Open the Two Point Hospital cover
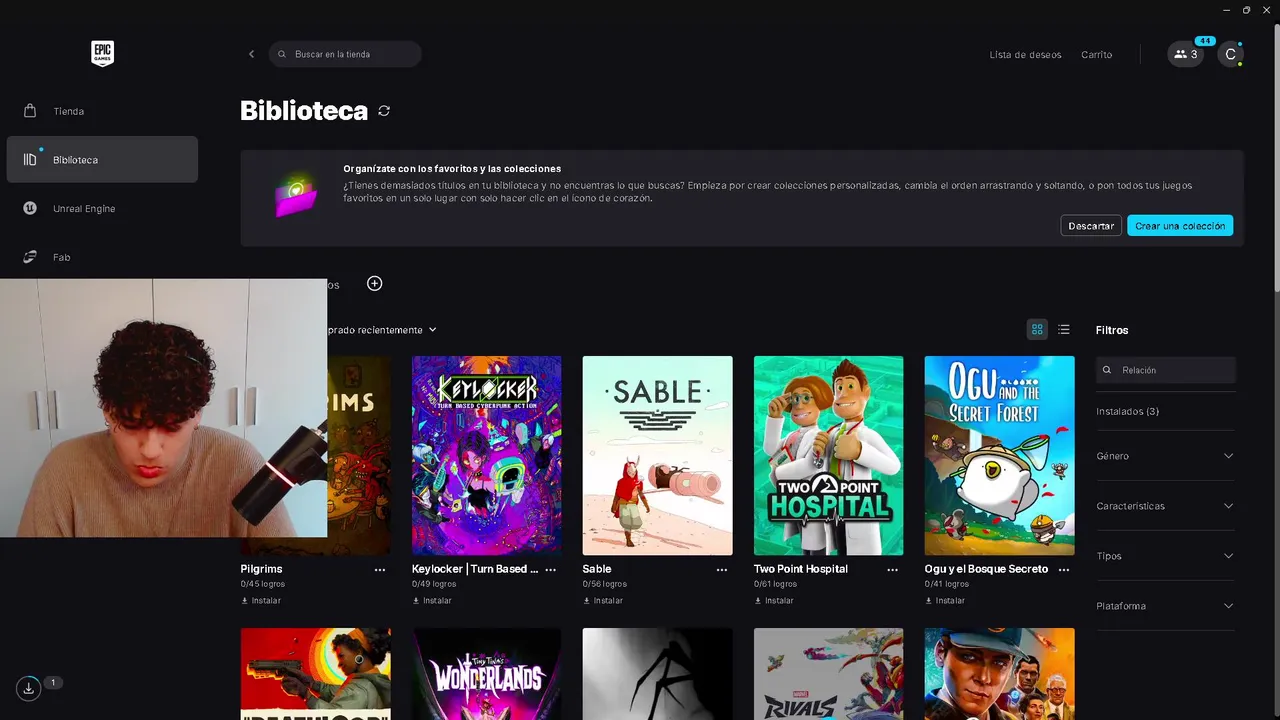Image resolution: width=1280 pixels, height=720 pixels. tap(828, 455)
